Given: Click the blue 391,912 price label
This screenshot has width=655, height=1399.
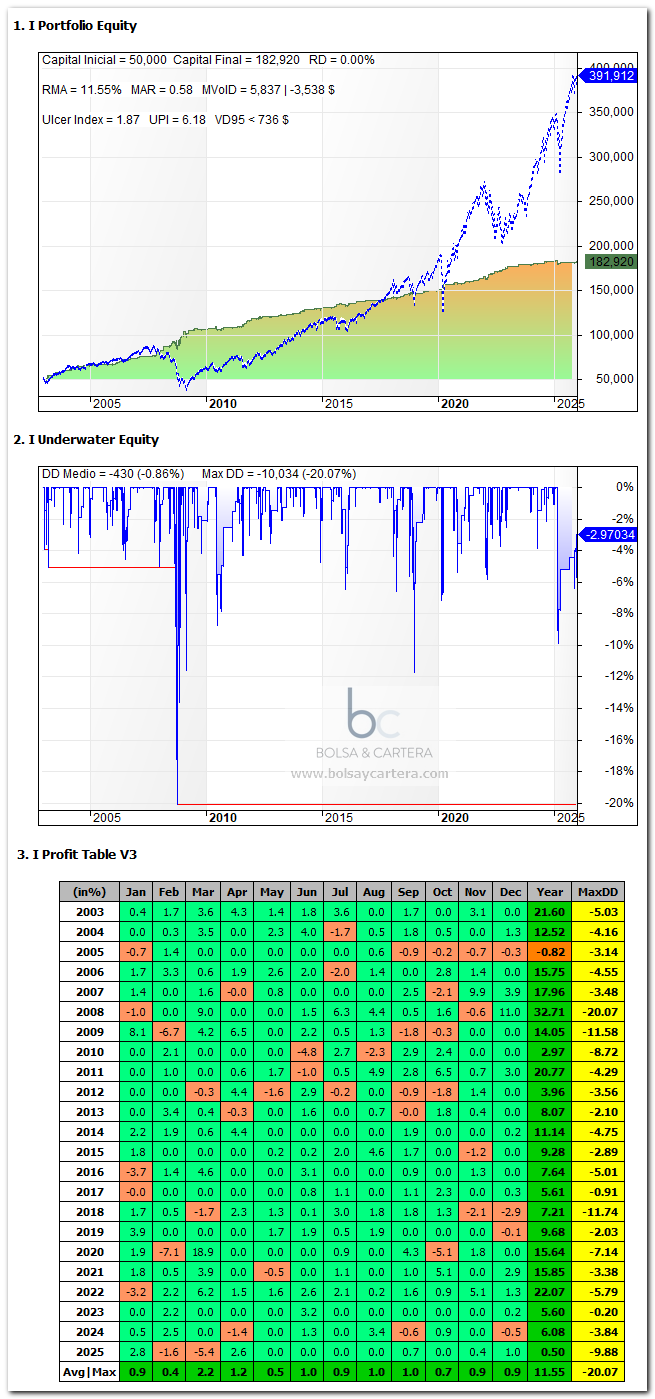Looking at the screenshot, I should pos(612,75).
